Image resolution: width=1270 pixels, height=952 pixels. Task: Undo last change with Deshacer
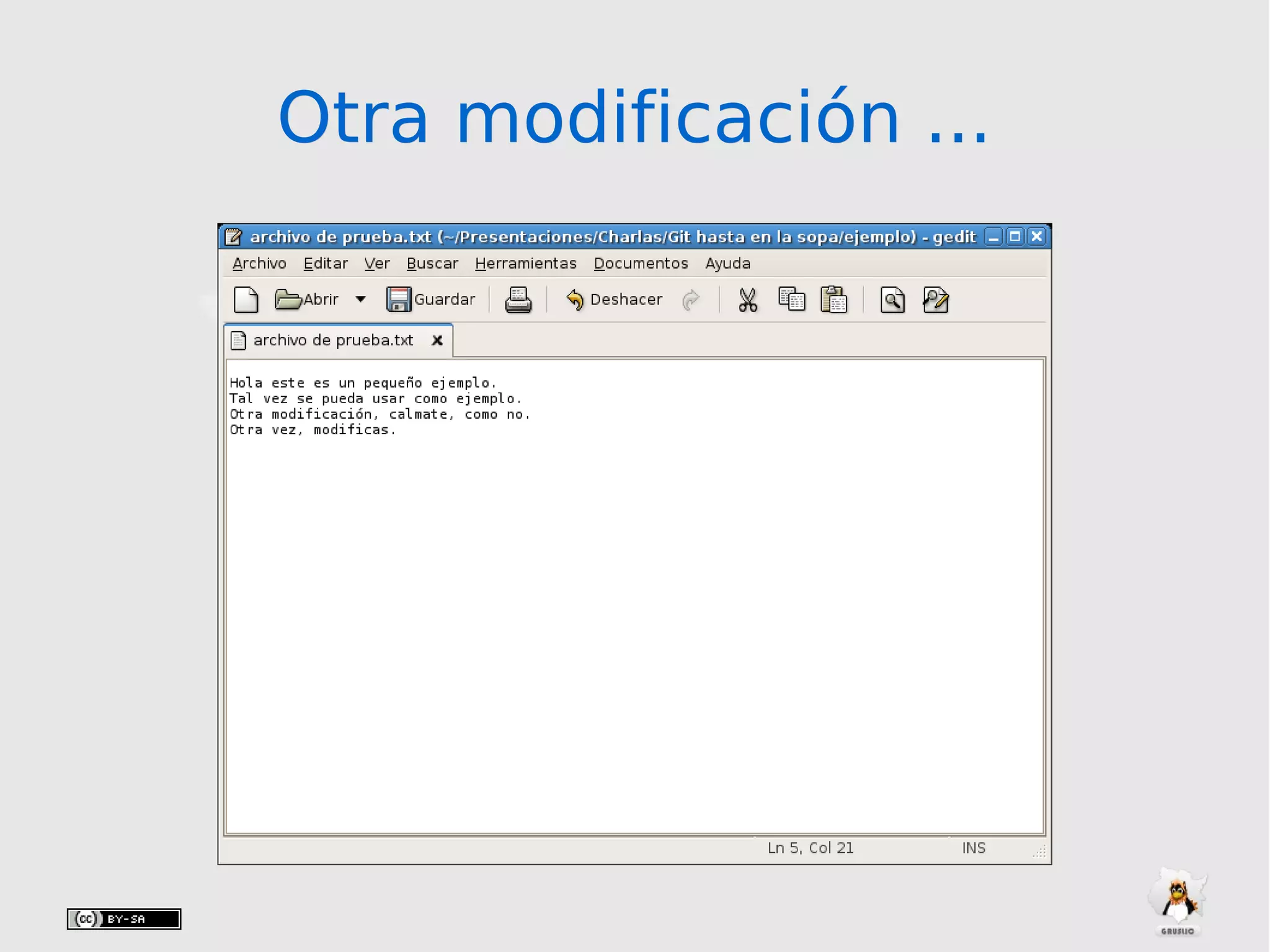click(614, 300)
